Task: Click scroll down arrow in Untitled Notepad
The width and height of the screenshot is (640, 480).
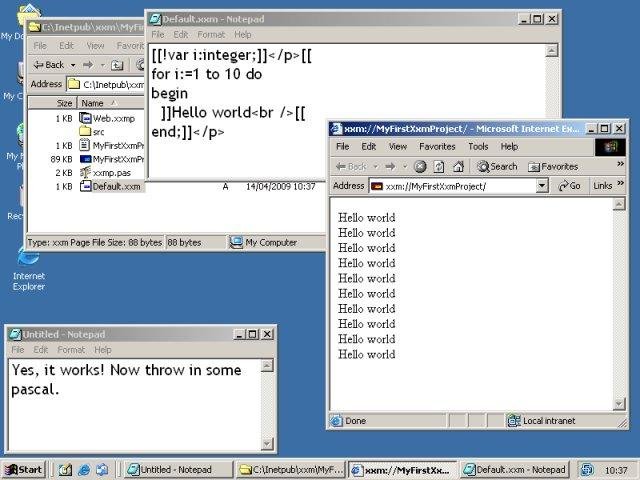Action: pyautogui.click(x=267, y=444)
